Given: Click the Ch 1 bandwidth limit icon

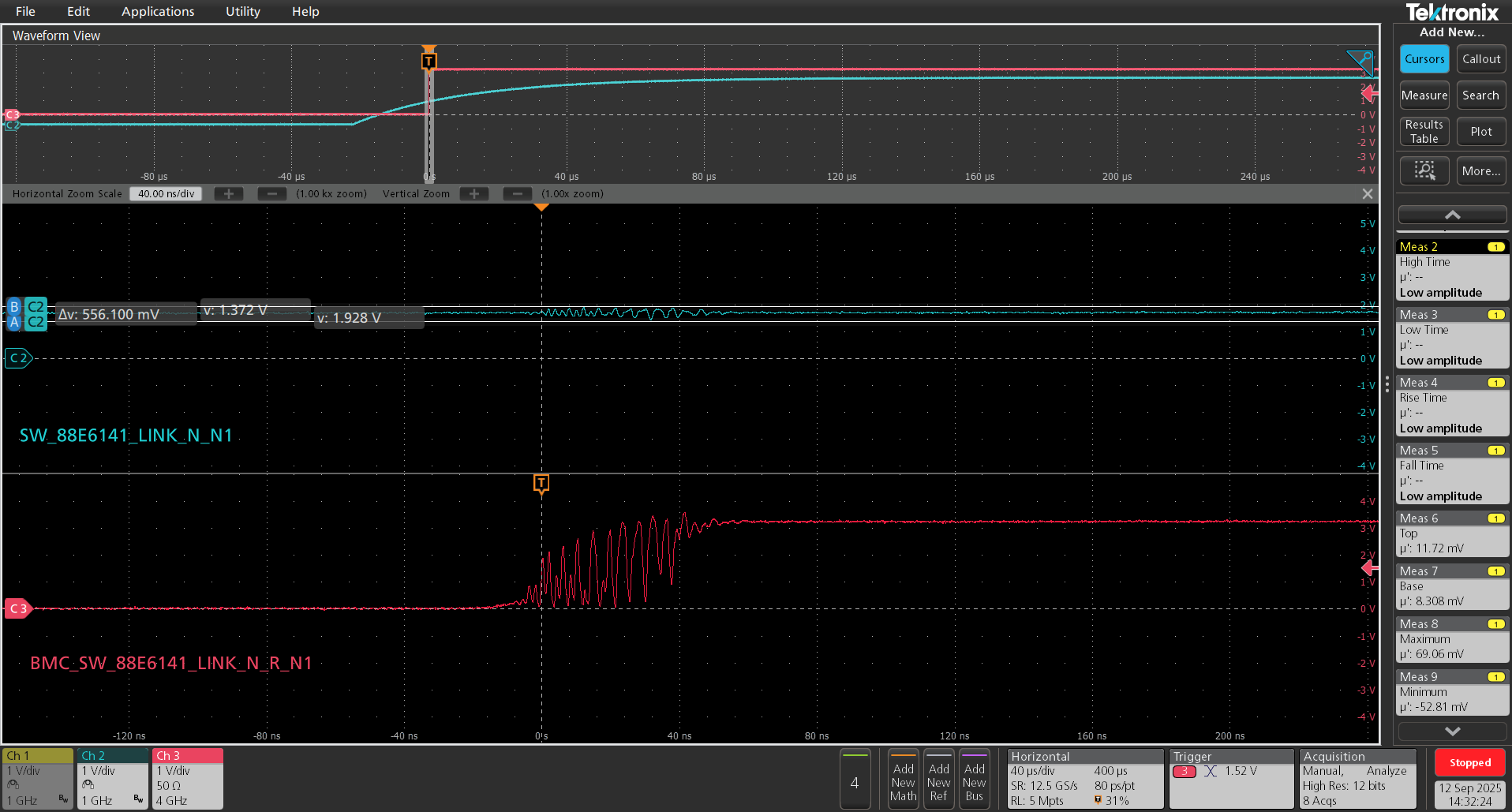Looking at the screenshot, I should pos(63,799).
